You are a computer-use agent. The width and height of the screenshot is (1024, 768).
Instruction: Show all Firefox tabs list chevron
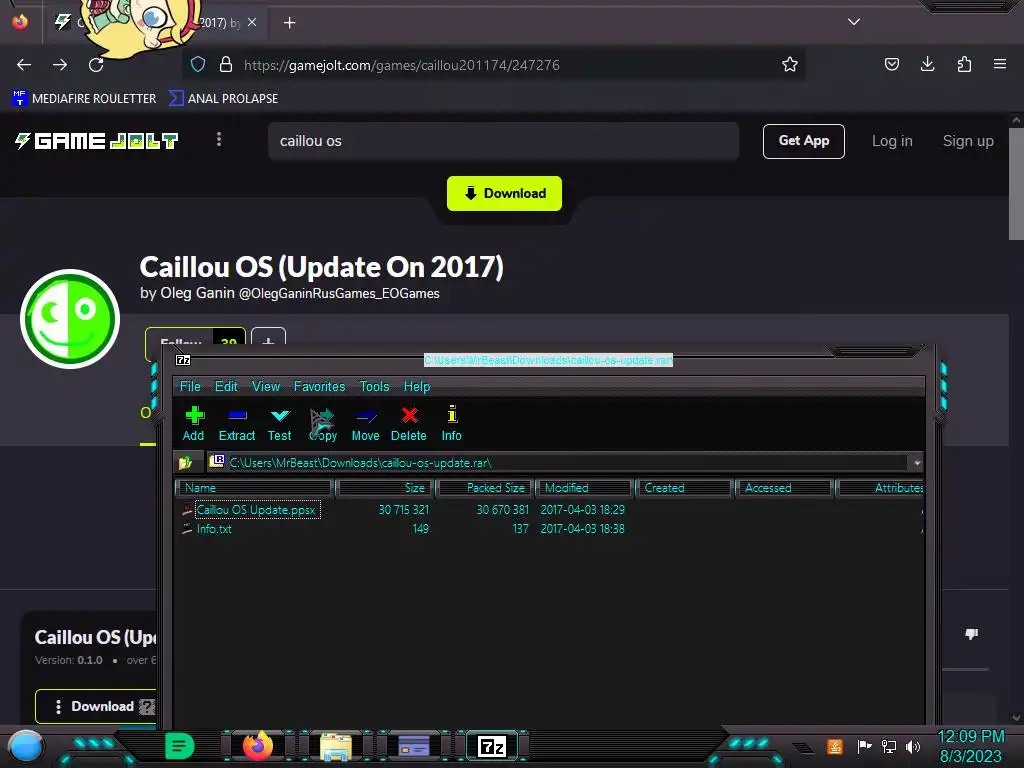pos(854,22)
